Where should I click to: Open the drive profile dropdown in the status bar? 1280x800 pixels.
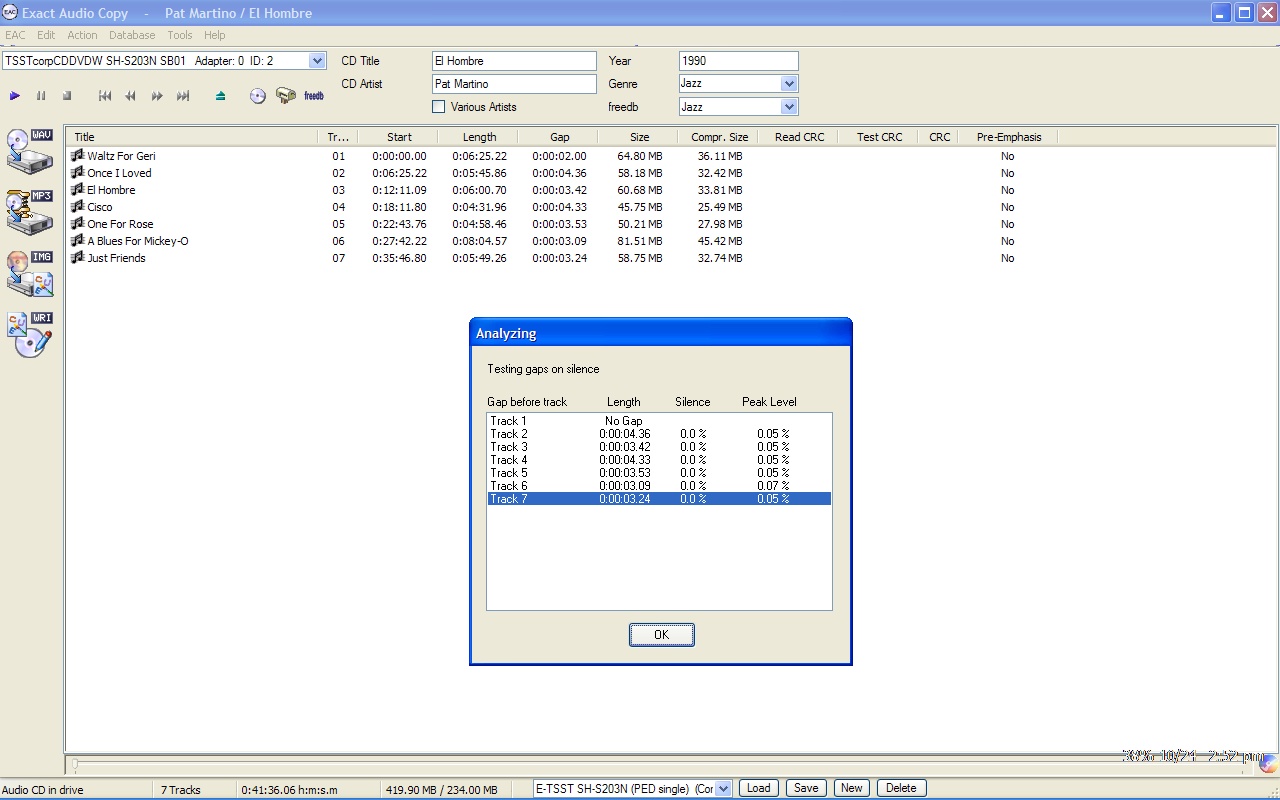pyautogui.click(x=724, y=789)
